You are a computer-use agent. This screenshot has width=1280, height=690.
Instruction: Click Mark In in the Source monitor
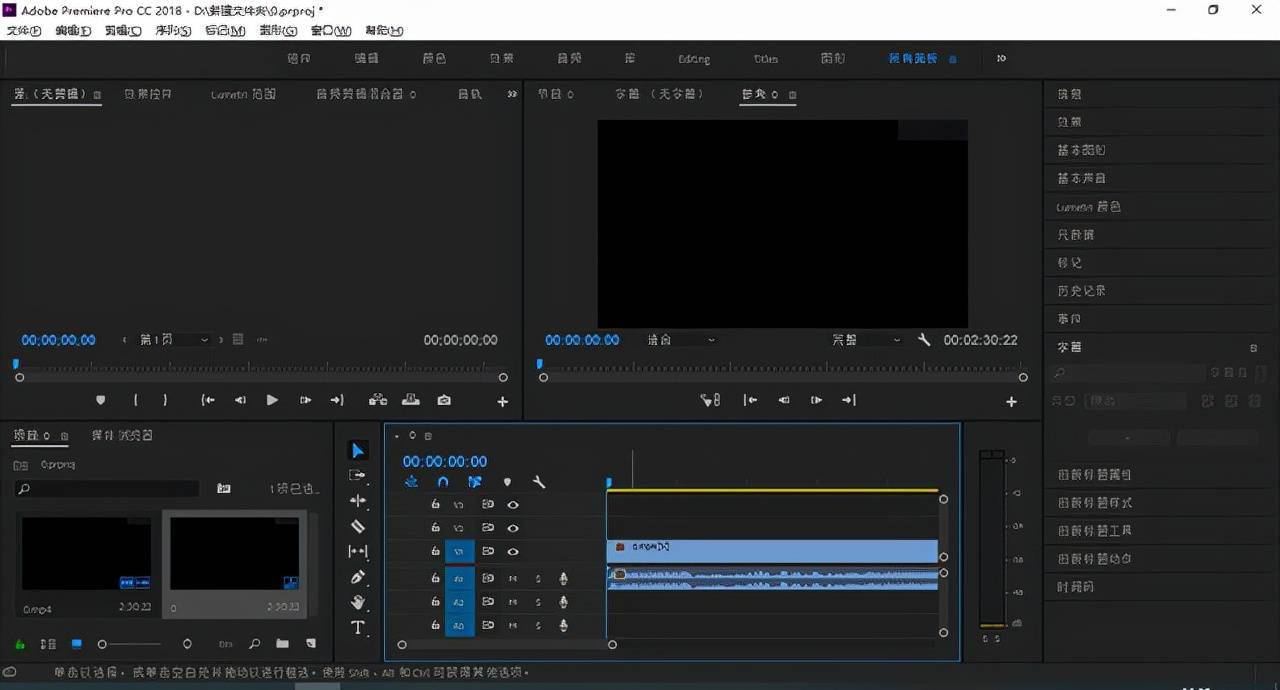click(x=136, y=400)
